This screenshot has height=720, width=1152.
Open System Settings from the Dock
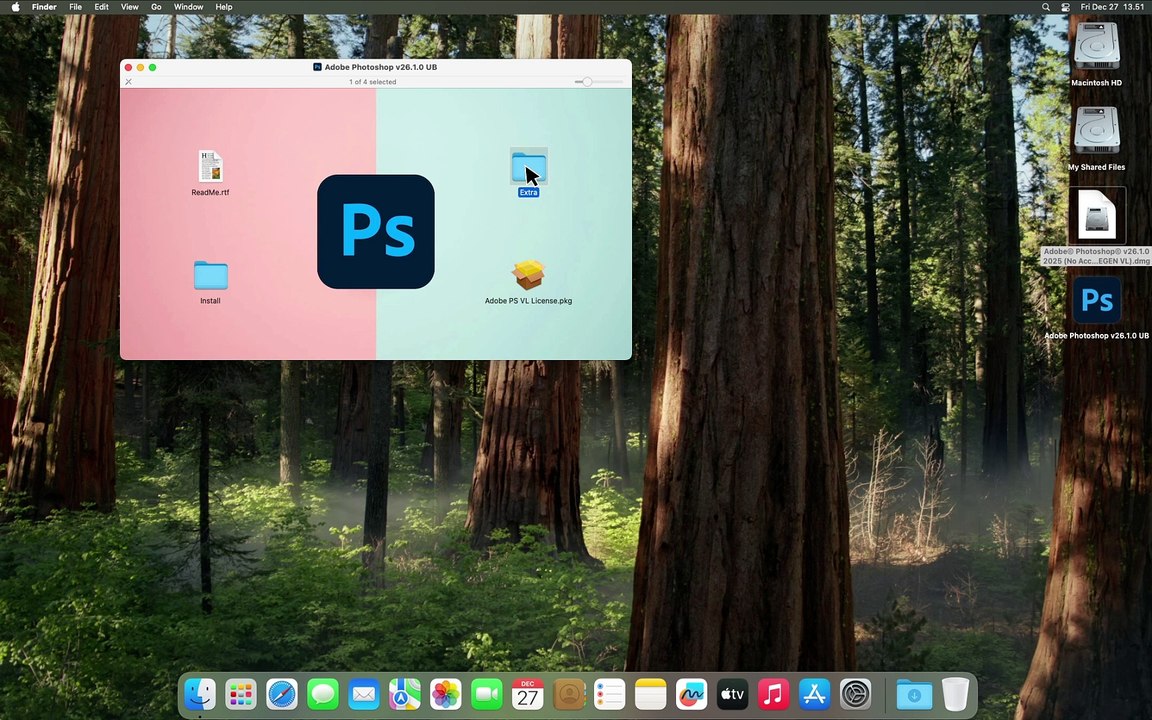click(x=855, y=694)
